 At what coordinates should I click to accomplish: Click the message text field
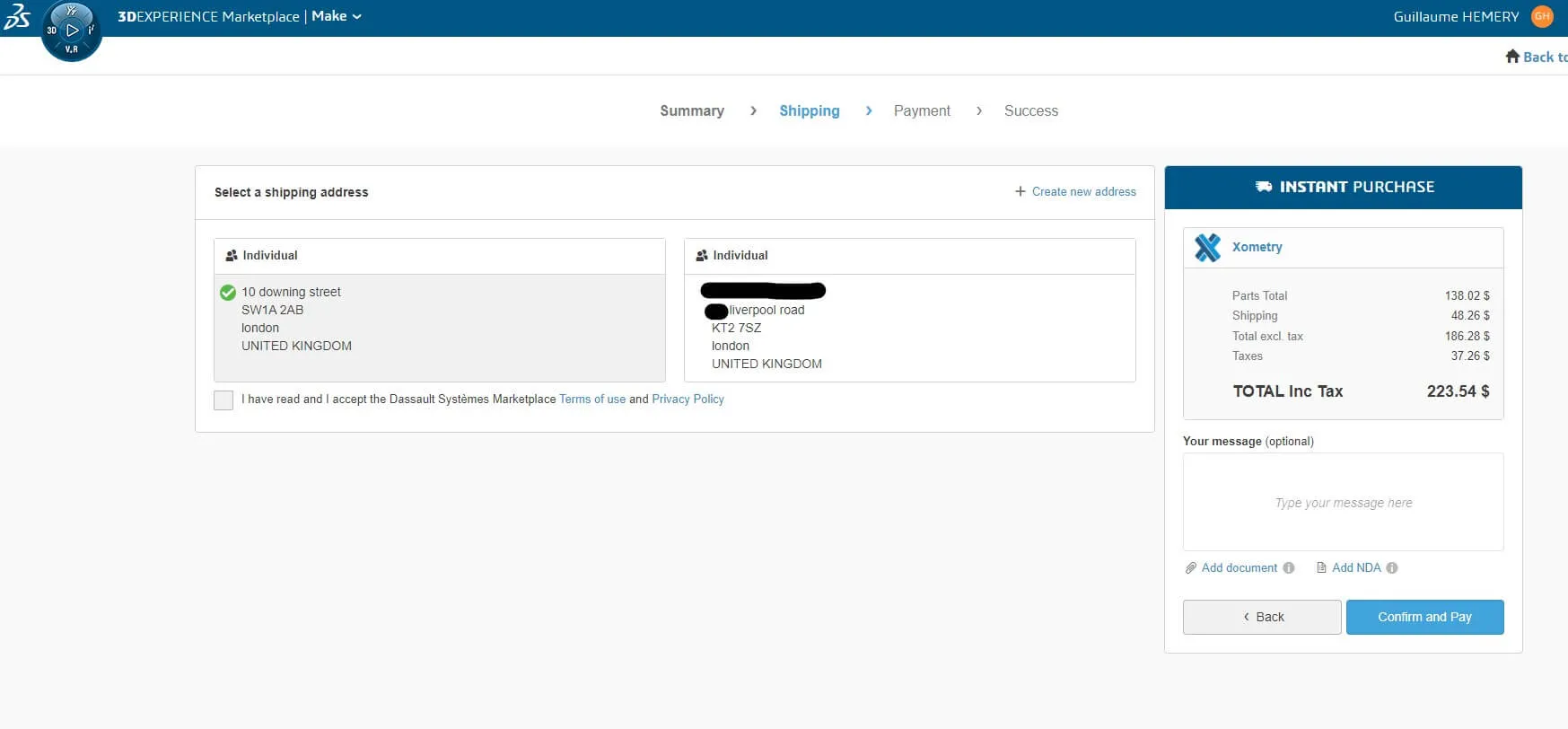[1343, 502]
